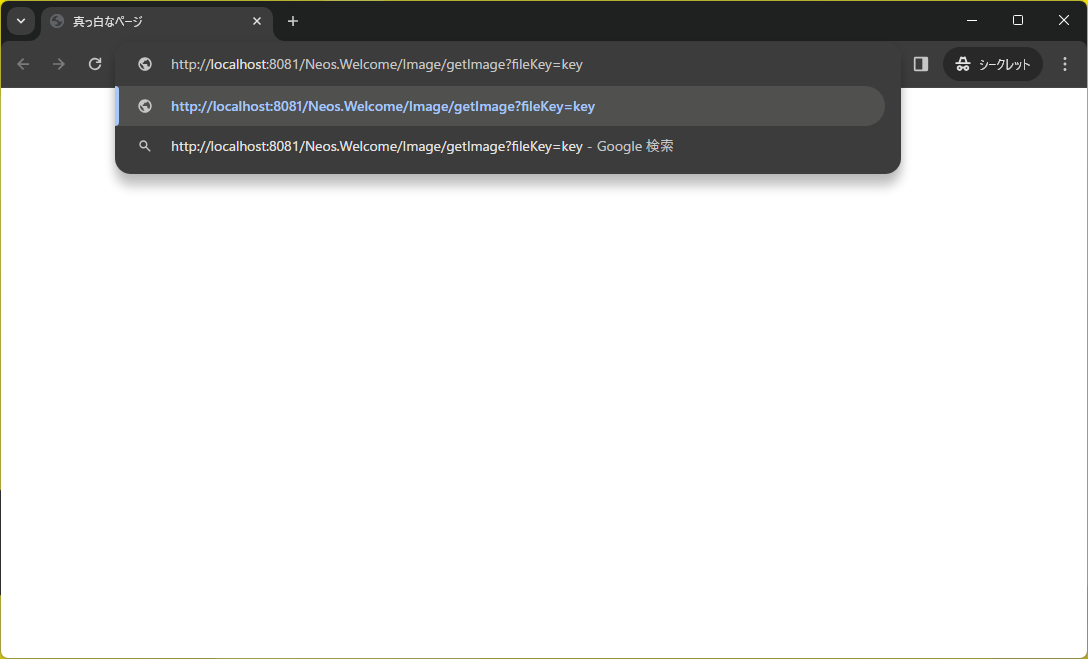Image resolution: width=1088 pixels, height=659 pixels.
Task: Open the tab search dropdown arrow
Action: 21,21
